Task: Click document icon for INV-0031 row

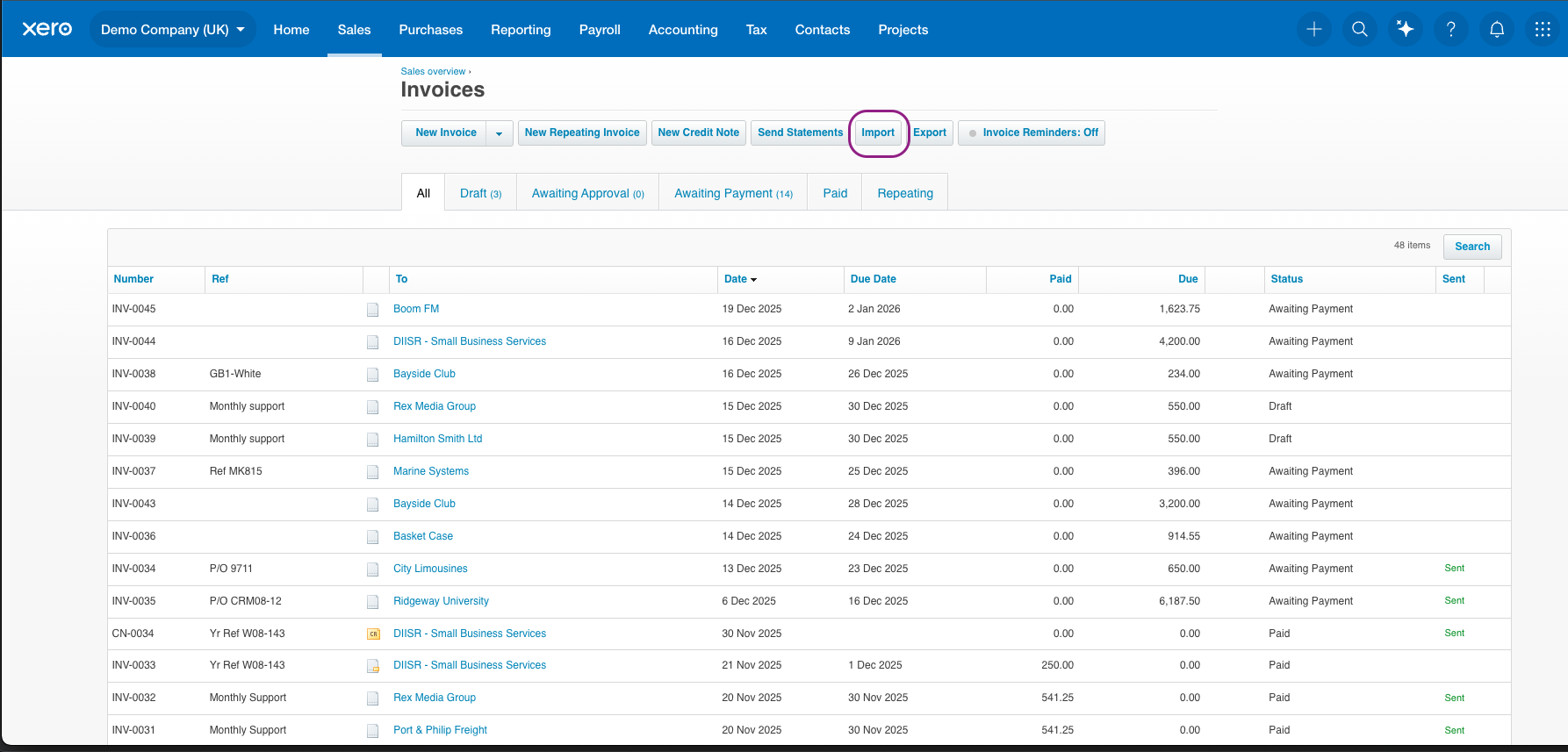Action: tap(373, 731)
